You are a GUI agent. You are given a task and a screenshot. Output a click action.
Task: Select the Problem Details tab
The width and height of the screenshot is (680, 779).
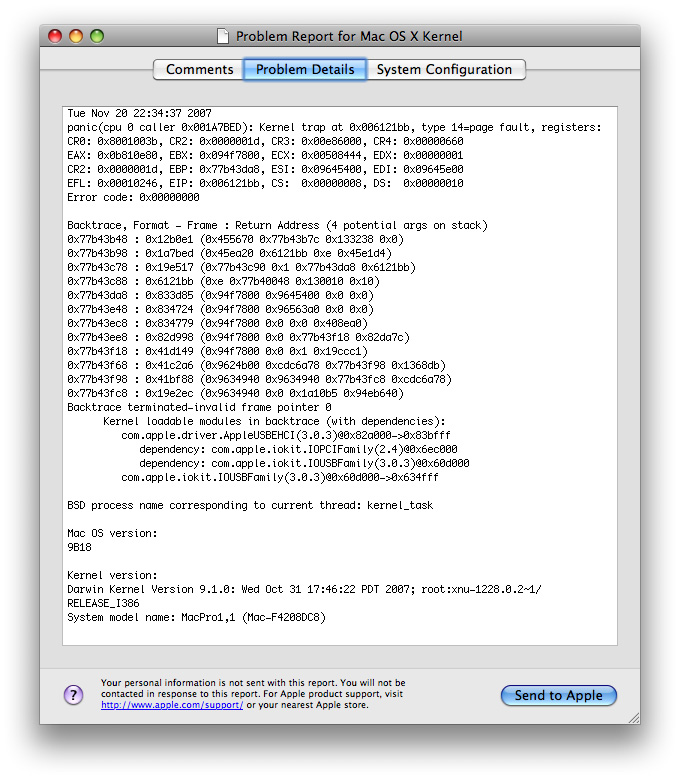click(305, 70)
